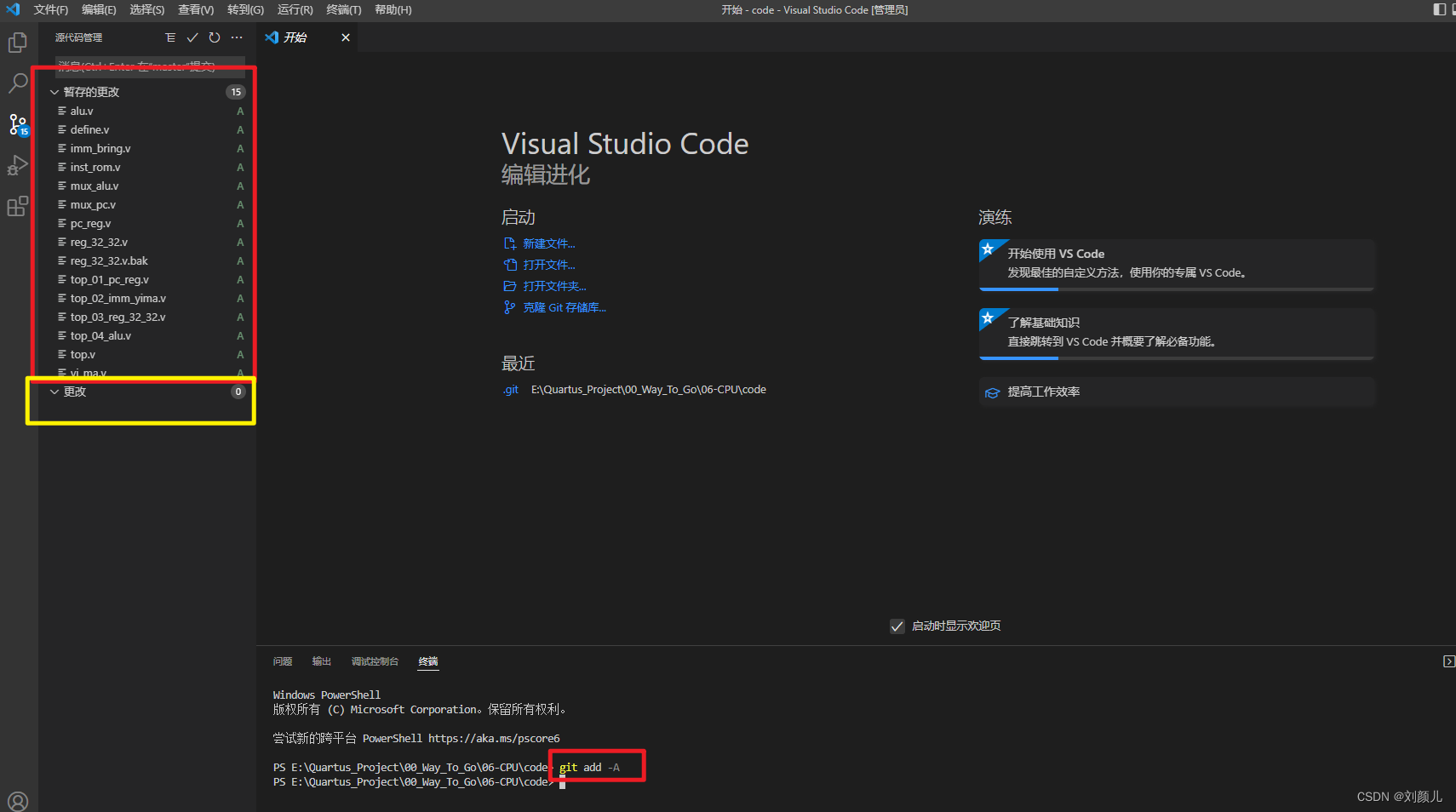Toggle the sidebar layout icon at top right
Image resolution: width=1456 pixels, height=812 pixels.
pyautogui.click(x=1440, y=9)
